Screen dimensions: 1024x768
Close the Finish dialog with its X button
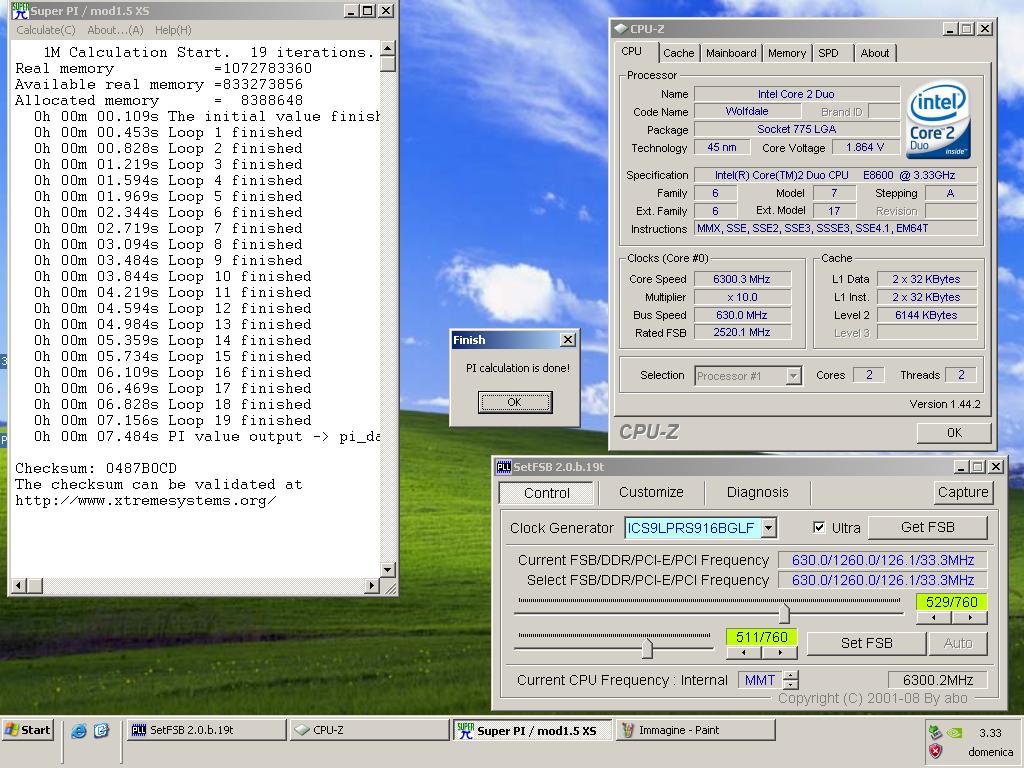coord(568,340)
